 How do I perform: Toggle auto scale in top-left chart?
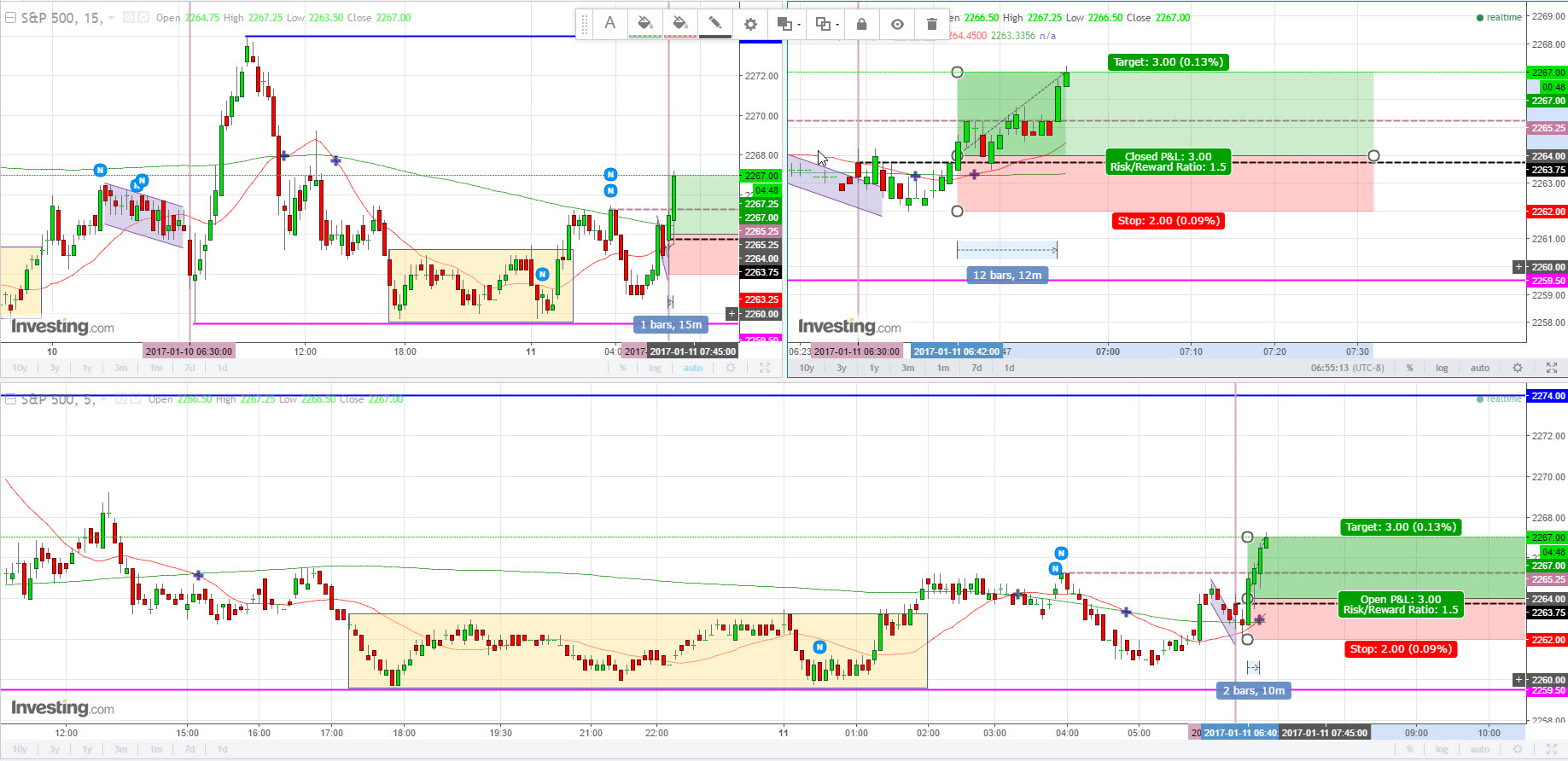[693, 369]
